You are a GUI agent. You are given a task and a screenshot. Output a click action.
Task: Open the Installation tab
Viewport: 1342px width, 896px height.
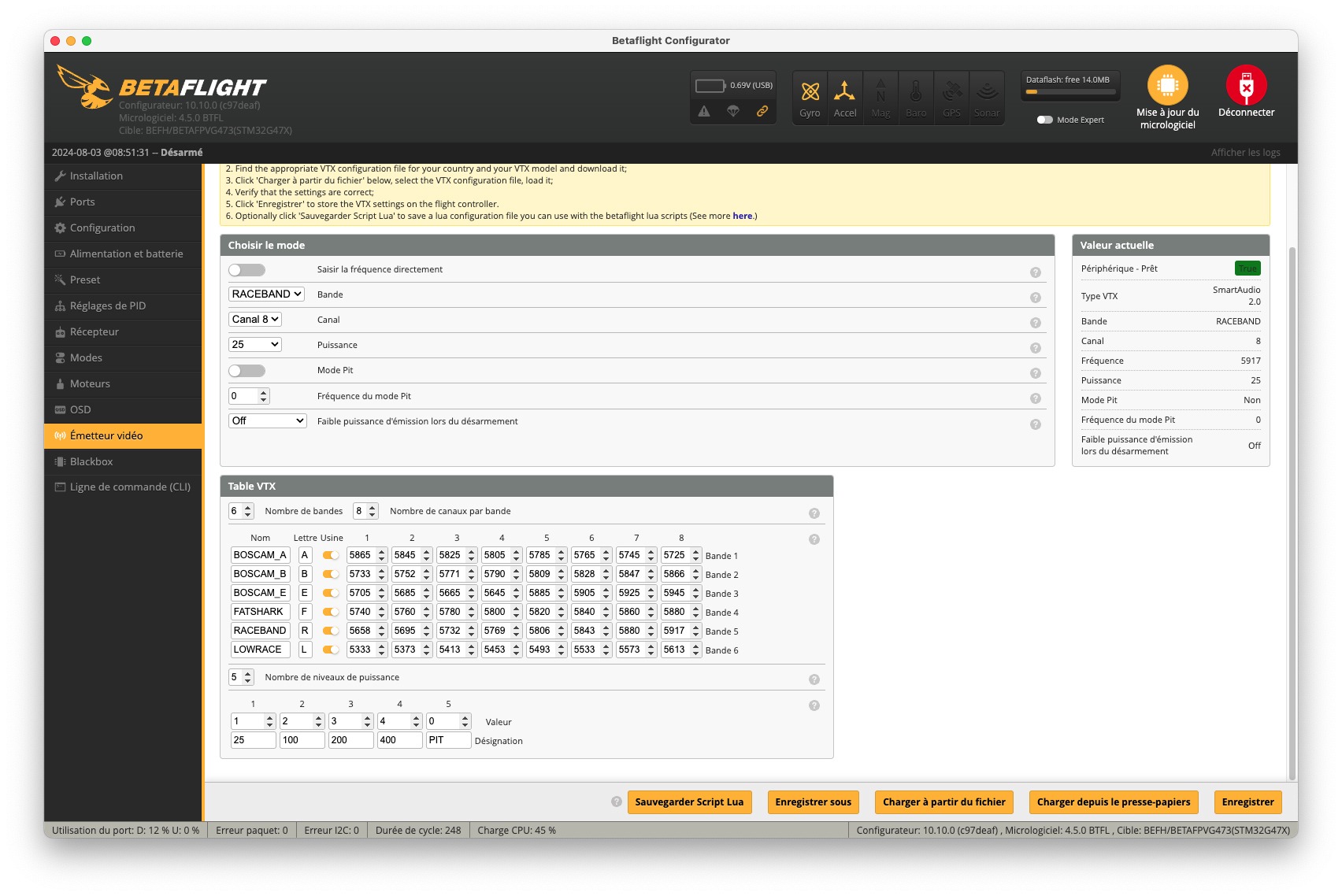click(x=124, y=176)
